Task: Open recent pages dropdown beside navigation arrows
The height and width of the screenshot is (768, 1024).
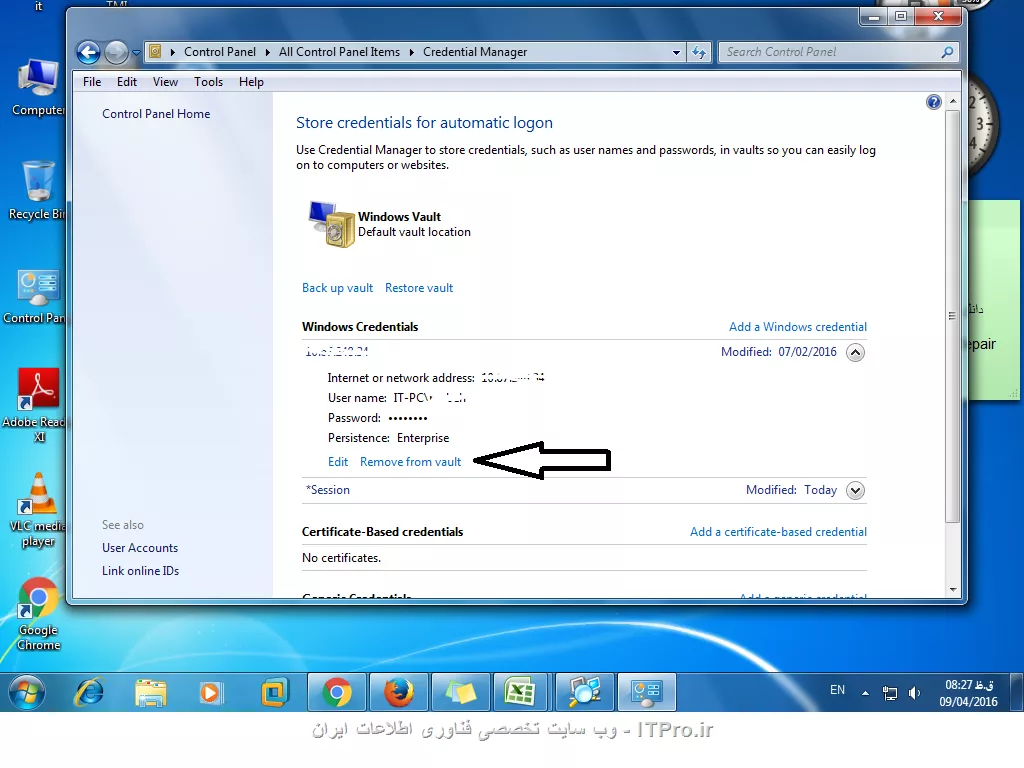Action: click(136, 52)
